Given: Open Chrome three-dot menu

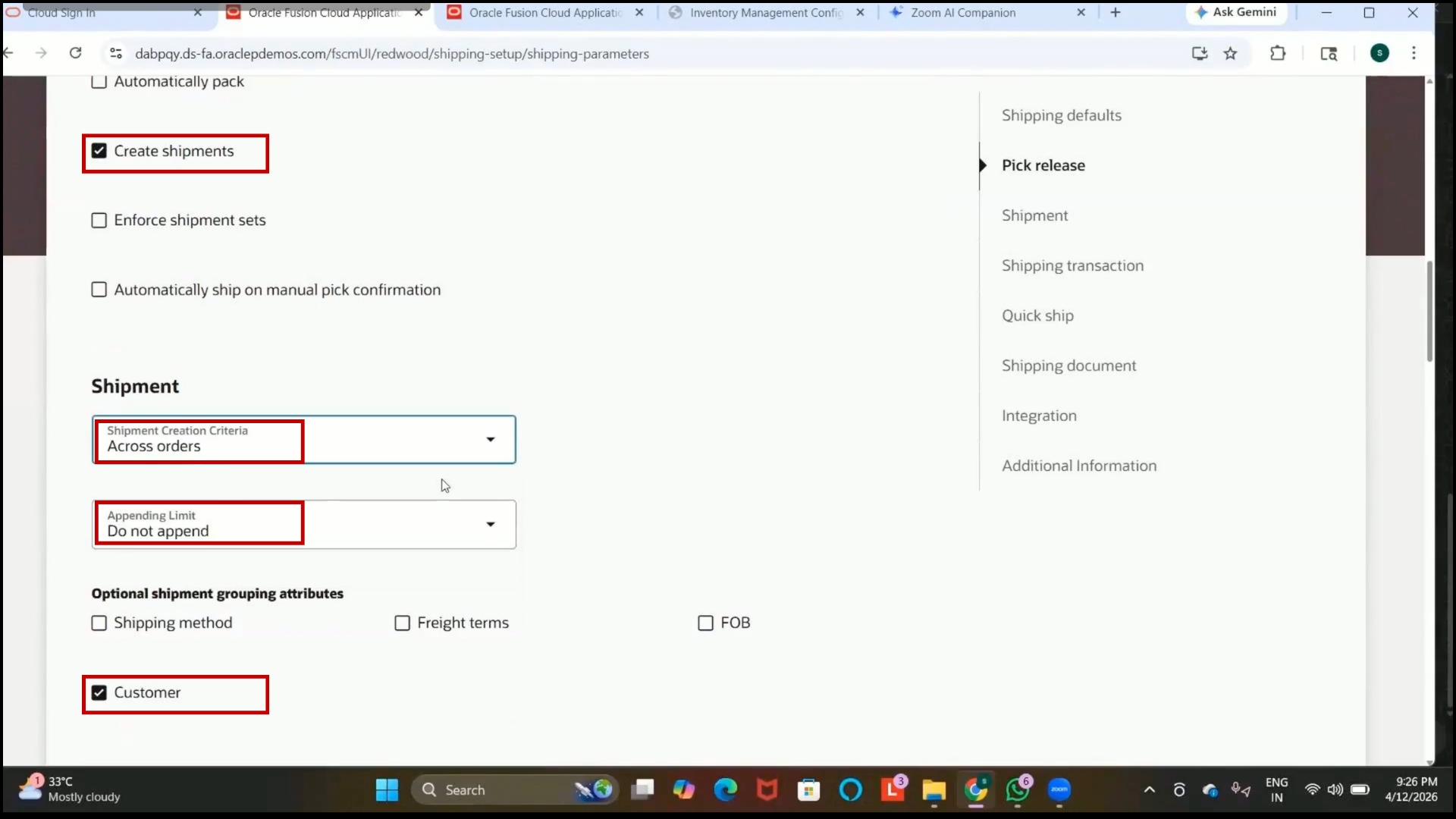Looking at the screenshot, I should (1414, 53).
